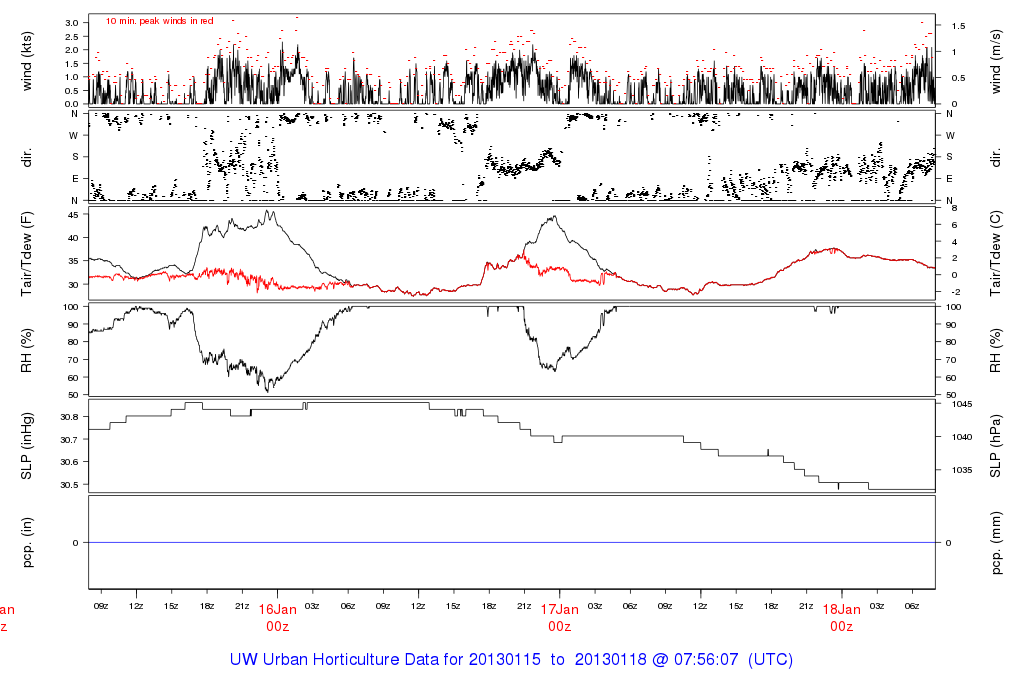This screenshot has height=700, width=1024.
Task: Click the 'Tair/Tdew (C)' axis label
Action: tap(996, 254)
